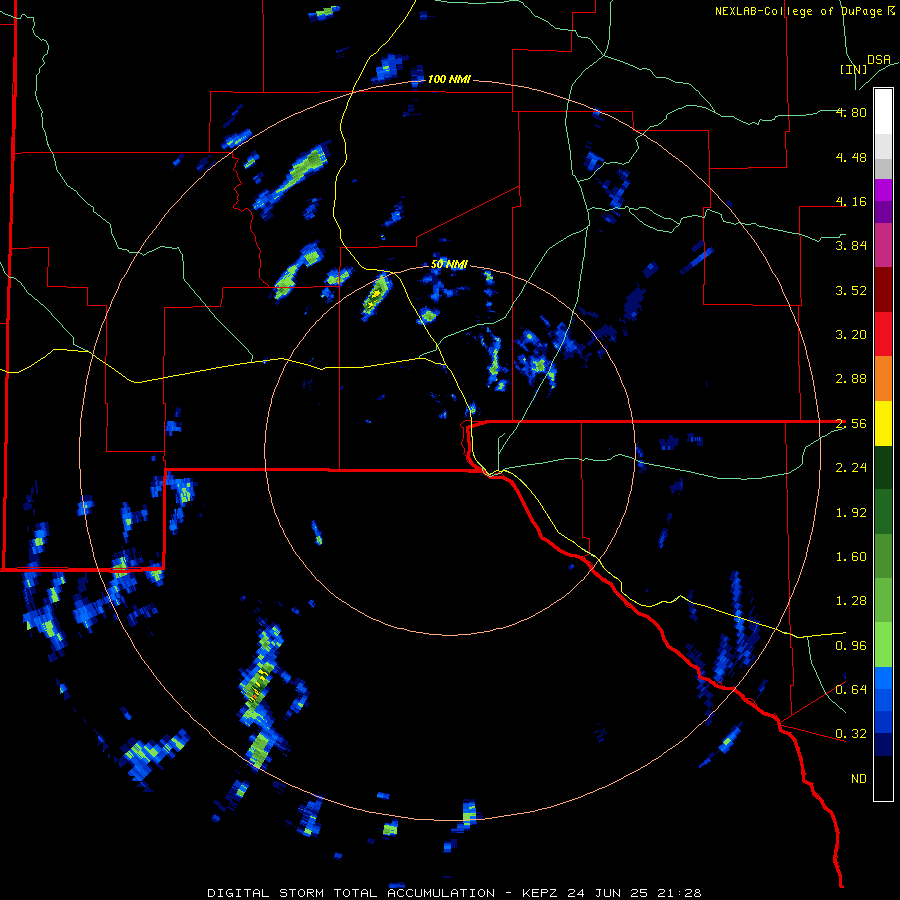Viewport: 900px width, 900px height.
Task: Click the 3.20 legend value
Action: pyautogui.click(x=851, y=335)
